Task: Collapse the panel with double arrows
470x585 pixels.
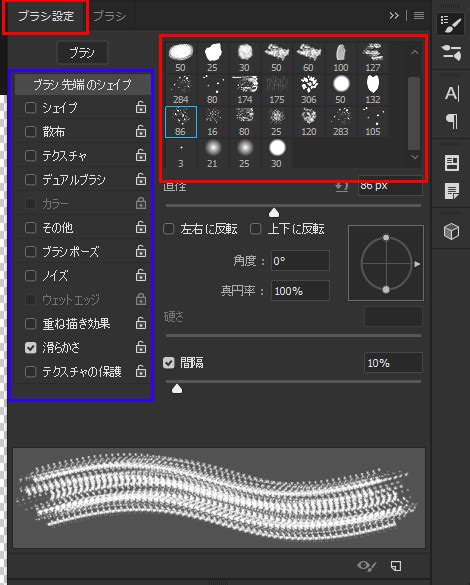Action: tap(394, 16)
